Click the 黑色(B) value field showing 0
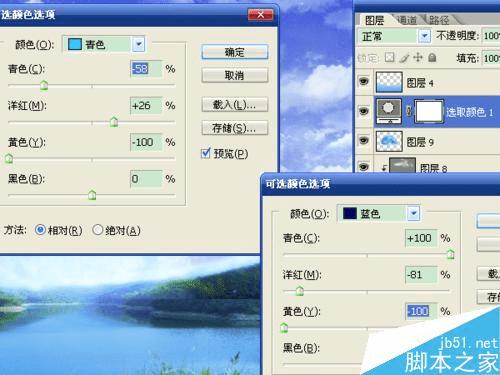The height and width of the screenshot is (375, 500). (146, 179)
